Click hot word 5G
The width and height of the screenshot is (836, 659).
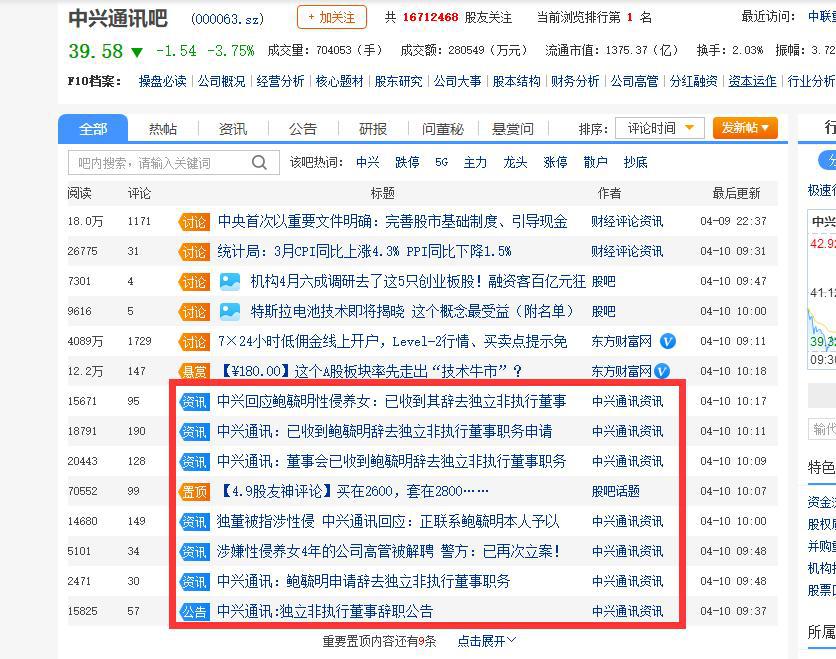coord(441,162)
